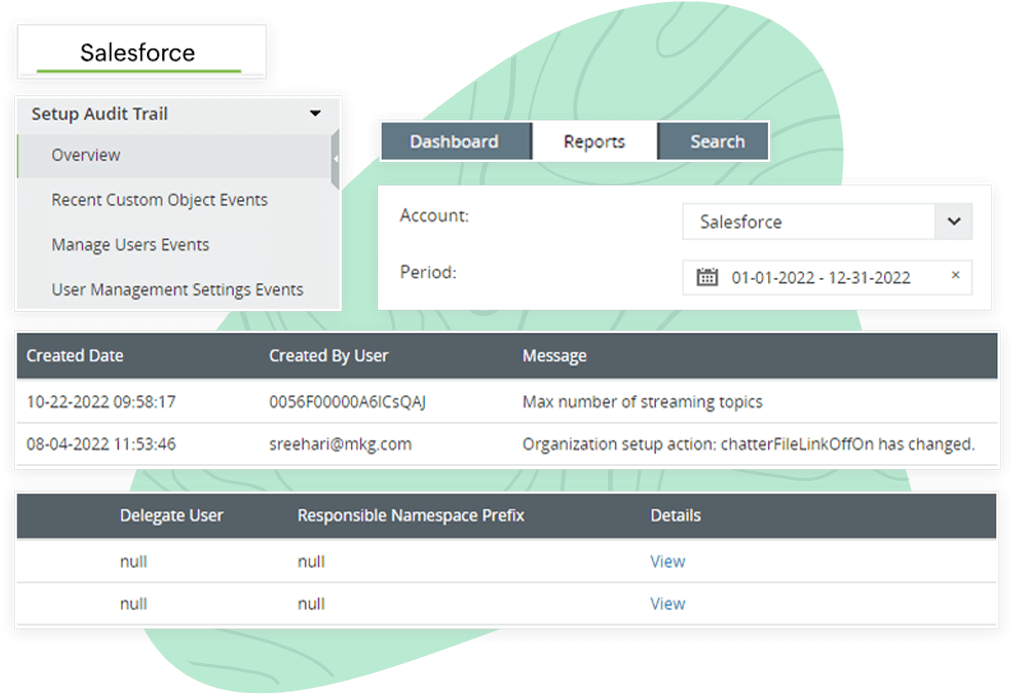Open the Overview section in the sidebar

[x=86, y=155]
